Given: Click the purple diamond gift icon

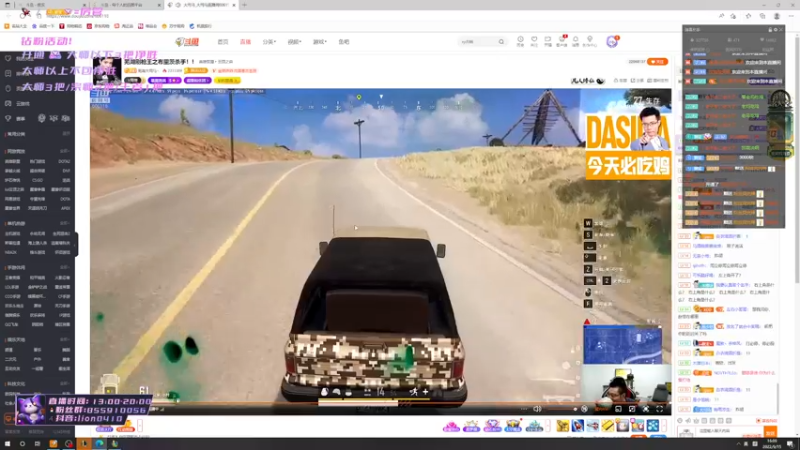Looking at the screenshot, I should (x=492, y=426).
